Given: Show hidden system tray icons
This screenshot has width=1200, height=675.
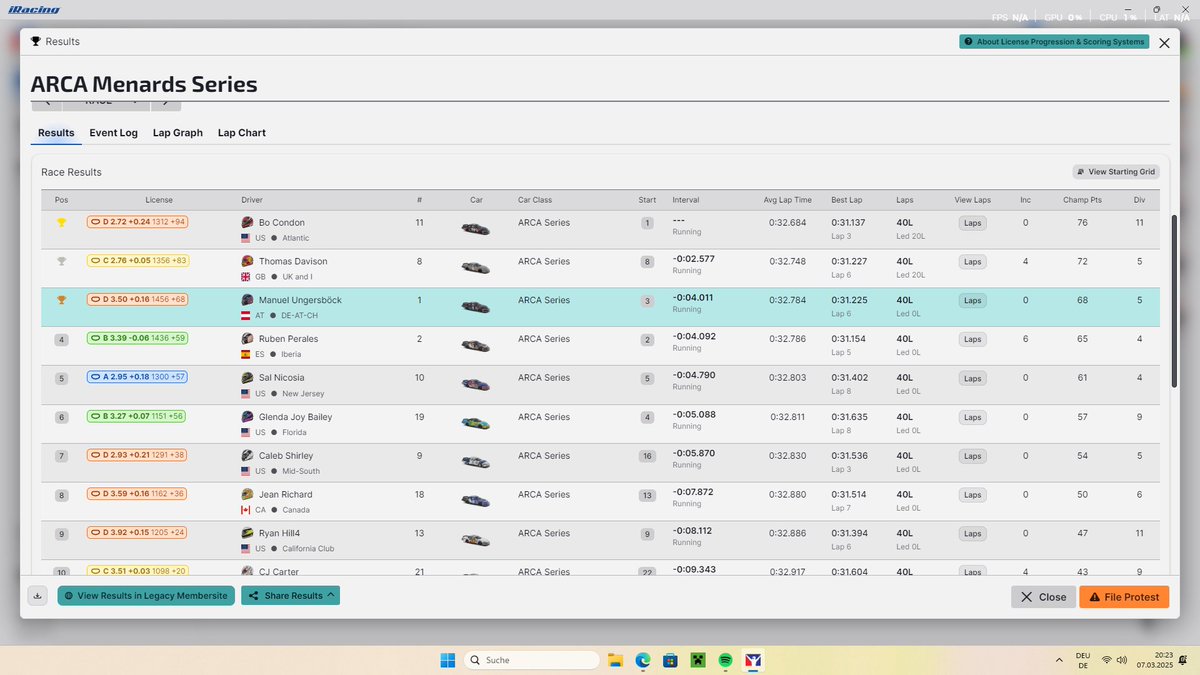Looking at the screenshot, I should point(1059,660).
